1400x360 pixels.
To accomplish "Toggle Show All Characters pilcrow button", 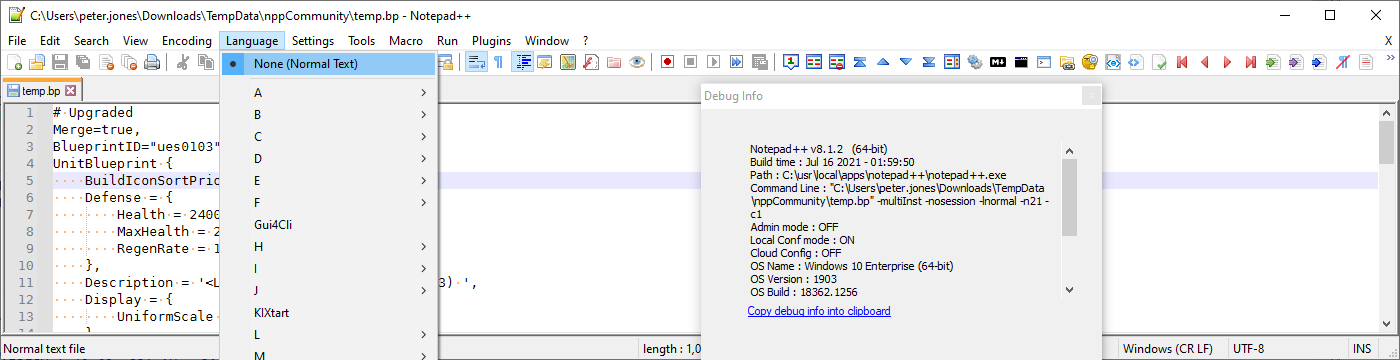I will tap(499, 62).
